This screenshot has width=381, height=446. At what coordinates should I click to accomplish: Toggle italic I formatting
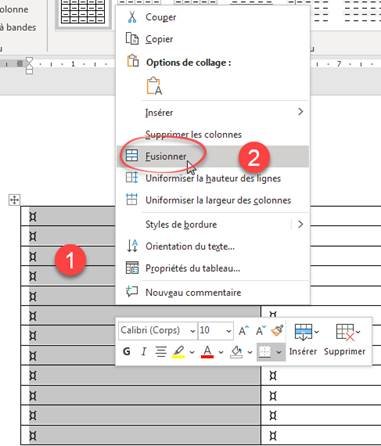pos(144,351)
